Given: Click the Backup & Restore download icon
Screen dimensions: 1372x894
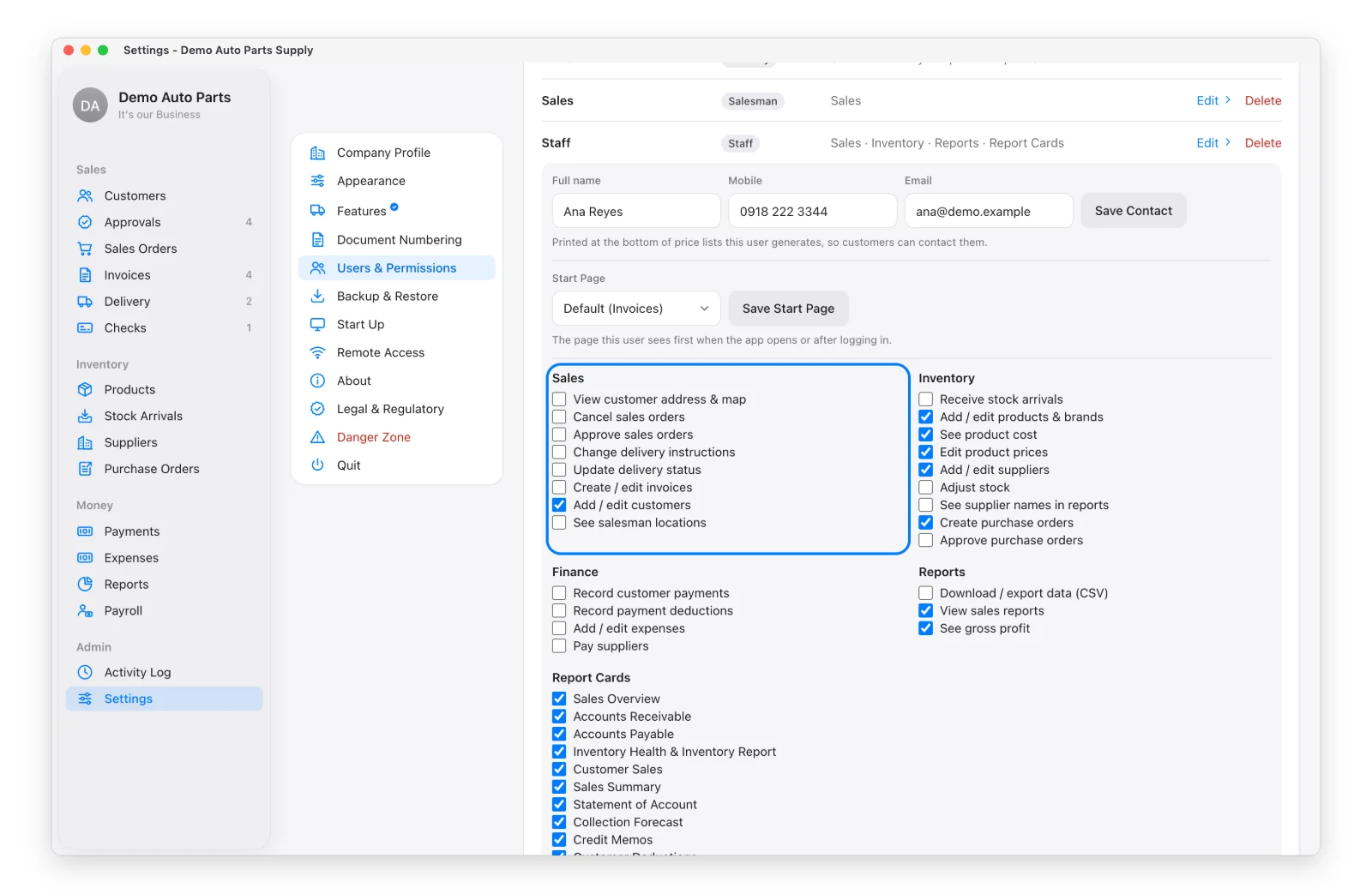Looking at the screenshot, I should point(317,297).
